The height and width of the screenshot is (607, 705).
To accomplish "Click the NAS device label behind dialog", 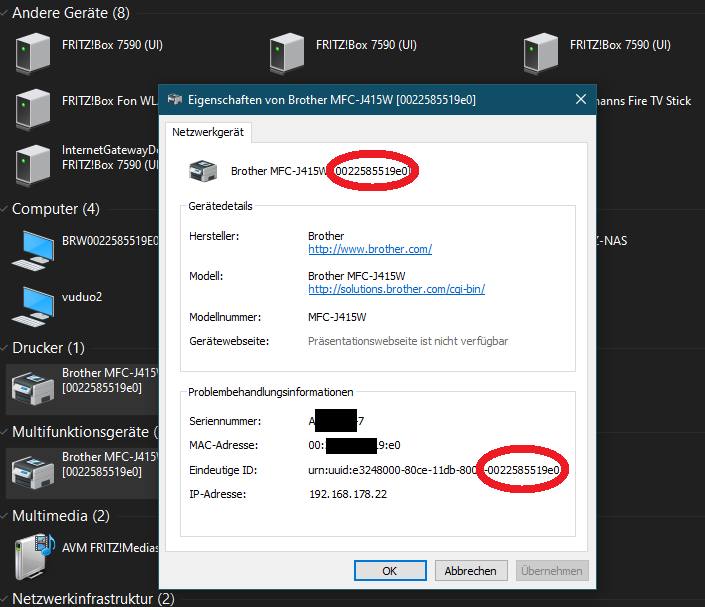I will [611, 241].
